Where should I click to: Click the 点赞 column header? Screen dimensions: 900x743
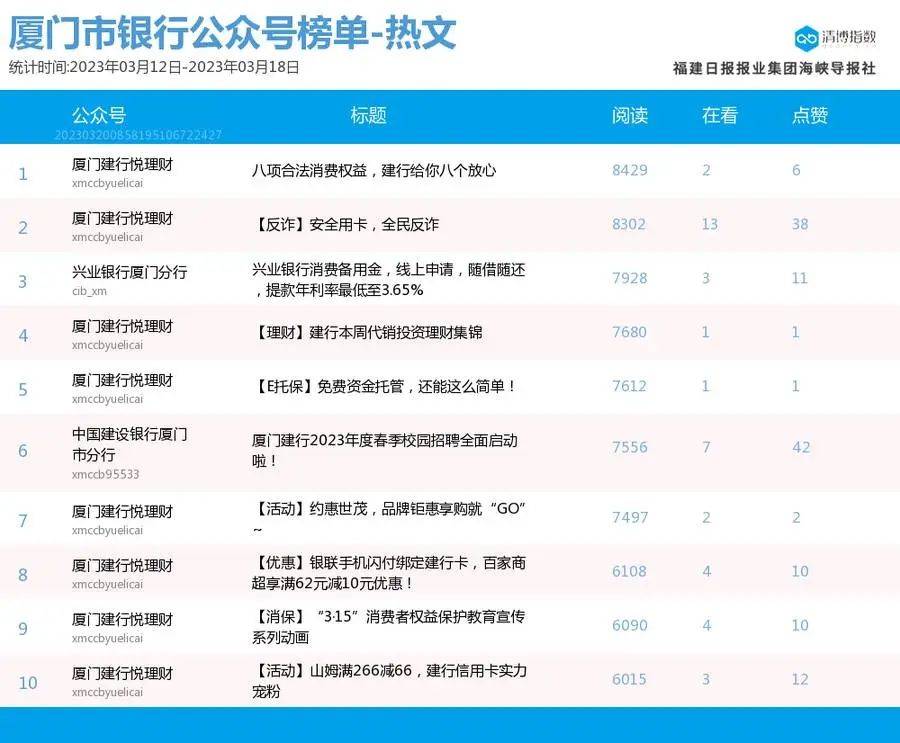coord(809,115)
